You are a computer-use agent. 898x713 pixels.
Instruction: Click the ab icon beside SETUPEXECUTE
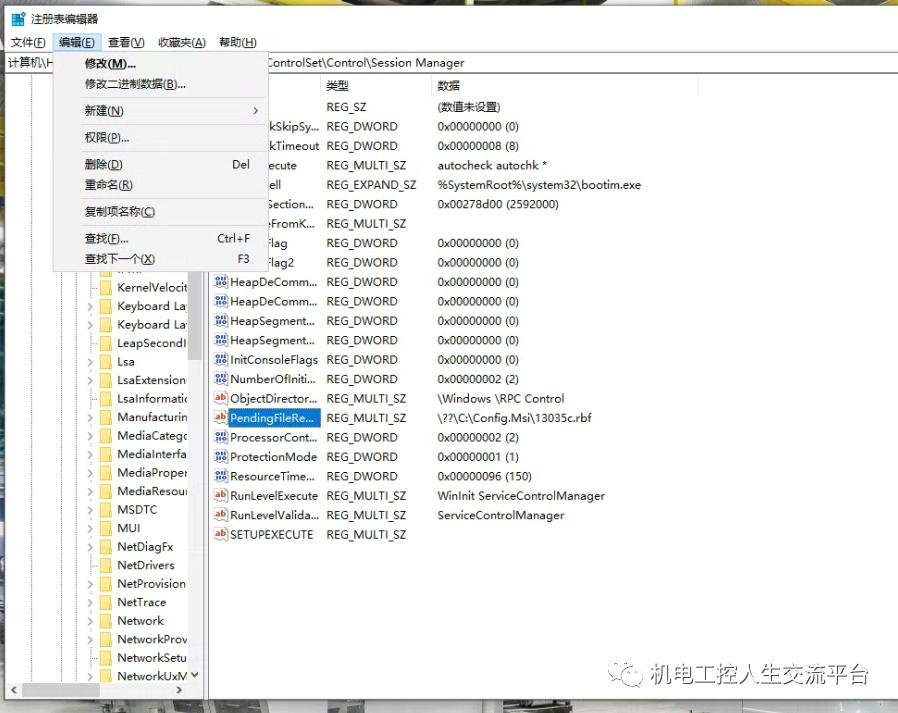220,534
